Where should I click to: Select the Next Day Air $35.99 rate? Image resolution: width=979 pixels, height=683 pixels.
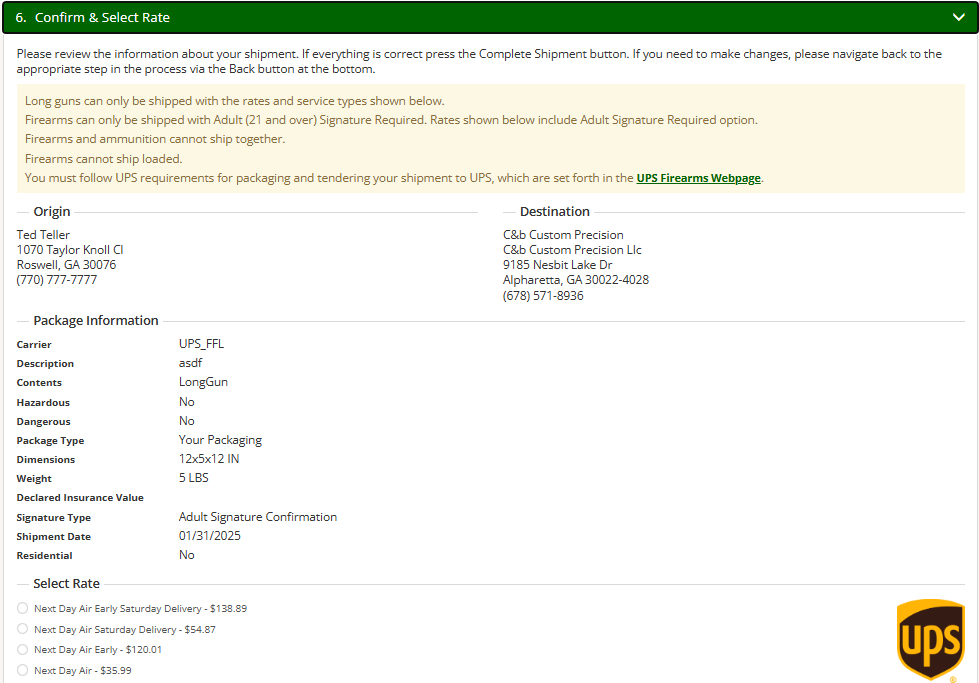pos(22,670)
